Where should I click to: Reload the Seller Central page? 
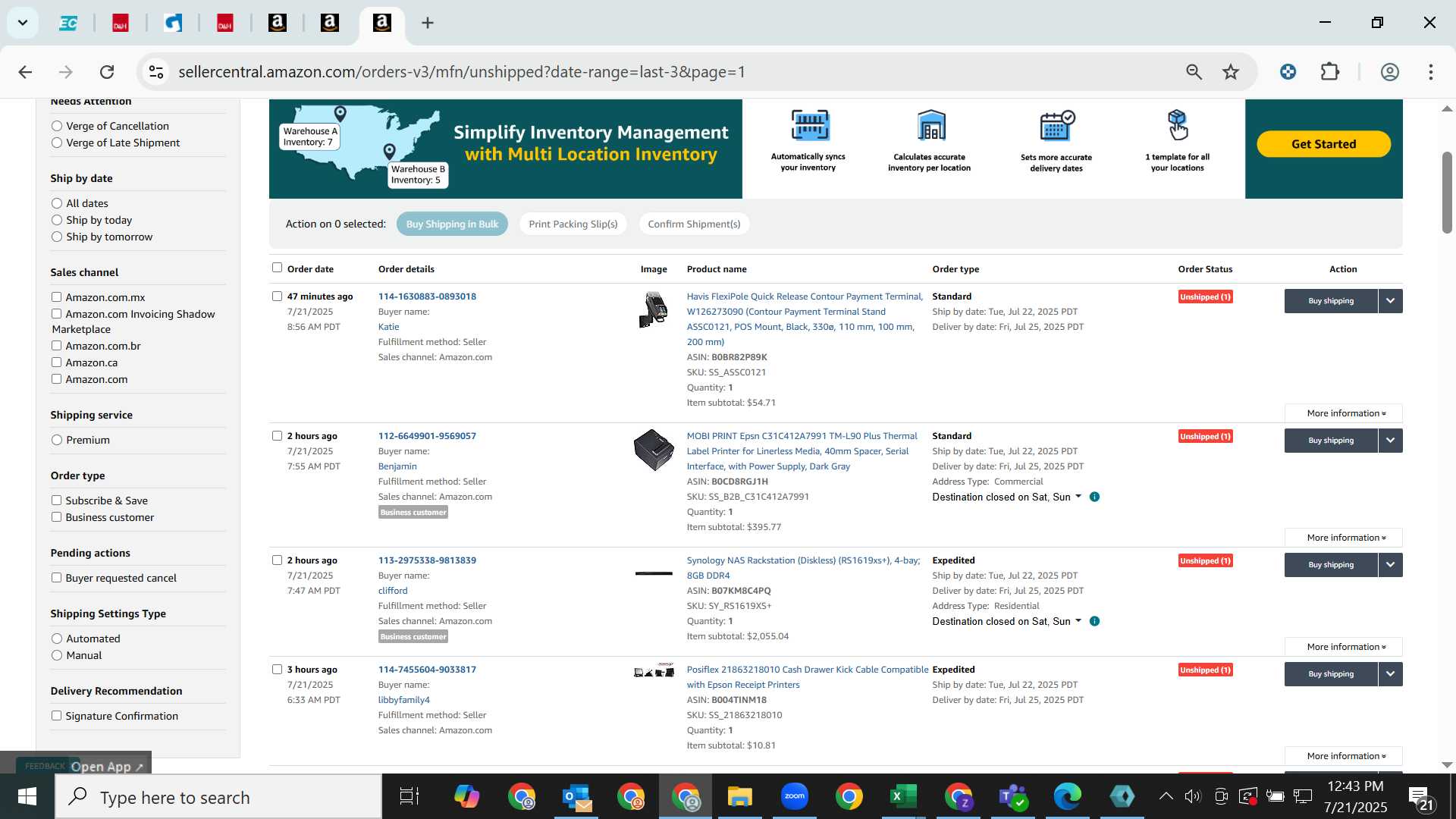107,72
